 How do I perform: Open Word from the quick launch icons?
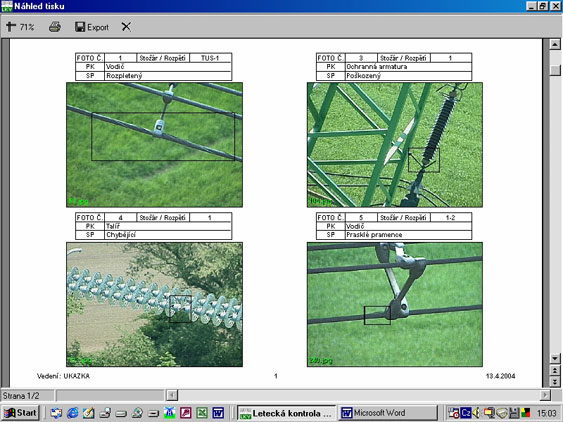(218, 413)
